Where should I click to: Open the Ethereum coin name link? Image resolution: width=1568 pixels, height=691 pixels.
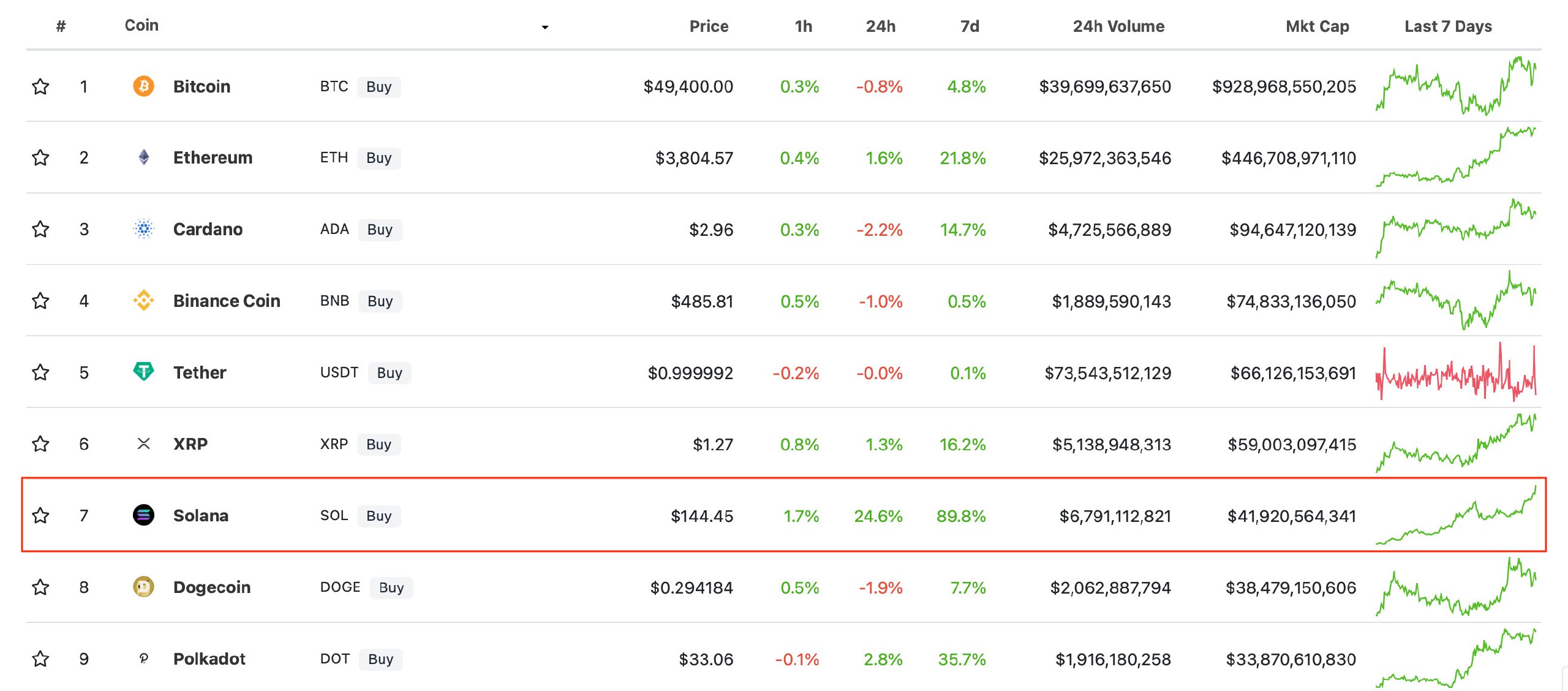(213, 157)
